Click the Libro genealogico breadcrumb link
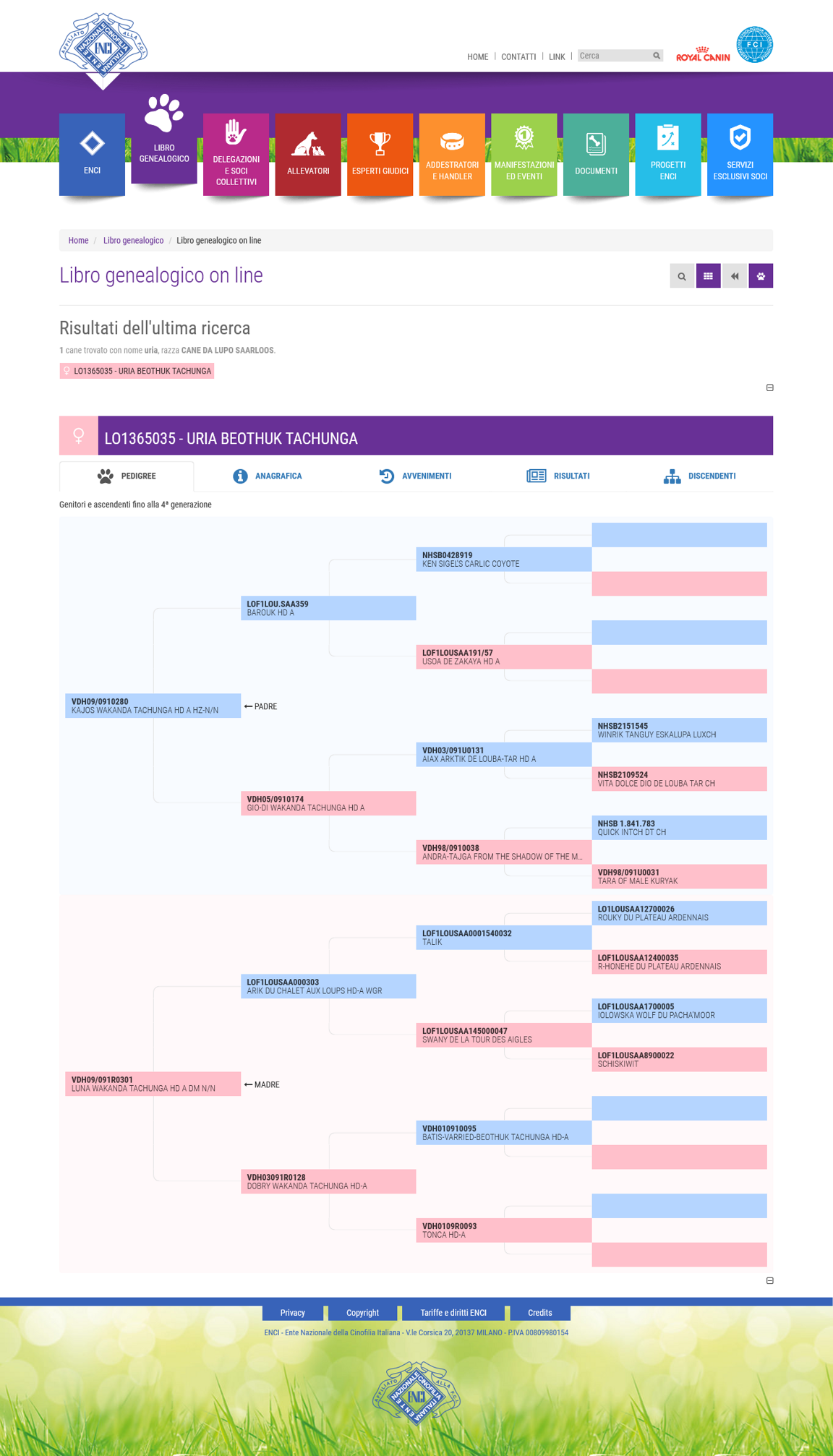This screenshot has height=1456, width=833. (133, 241)
